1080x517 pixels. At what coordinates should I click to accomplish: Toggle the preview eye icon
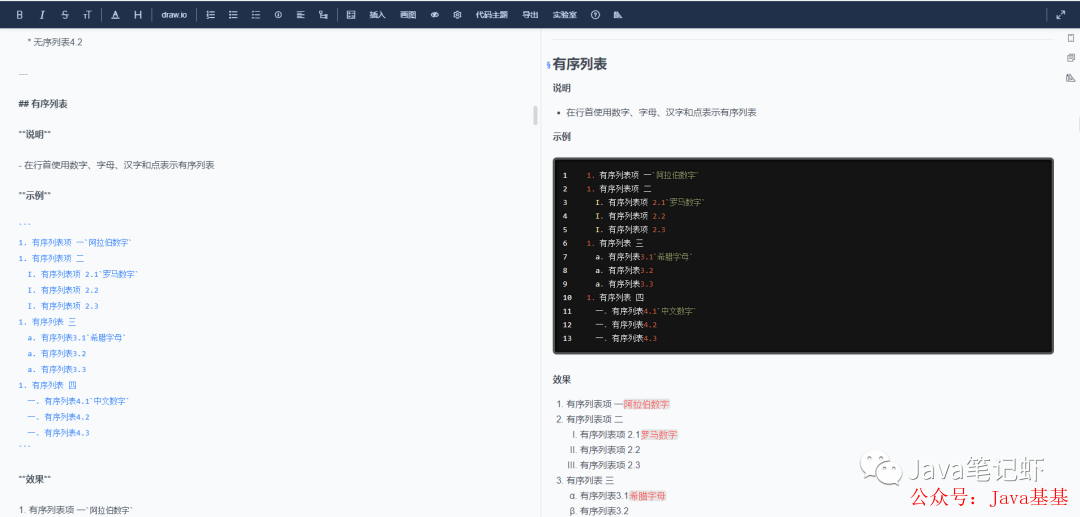coord(435,14)
